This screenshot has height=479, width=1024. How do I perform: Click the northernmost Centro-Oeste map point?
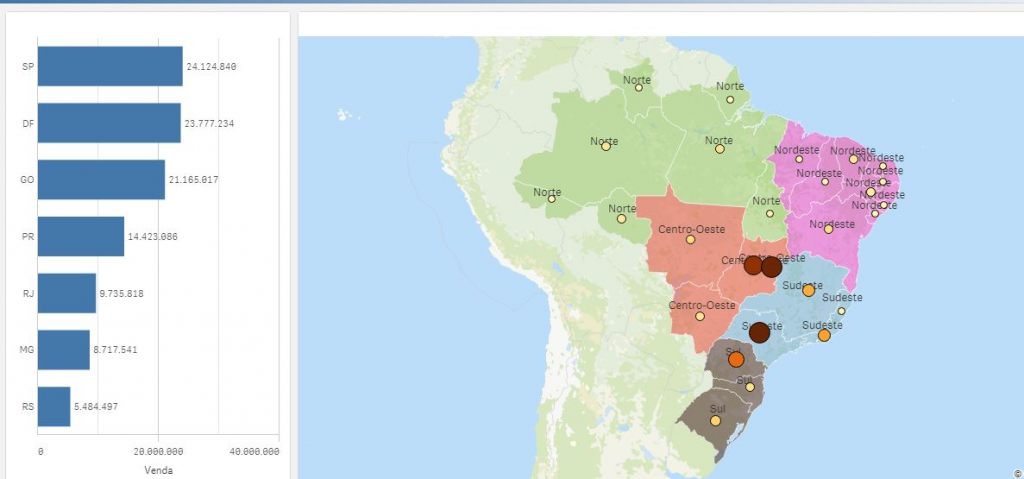690,240
